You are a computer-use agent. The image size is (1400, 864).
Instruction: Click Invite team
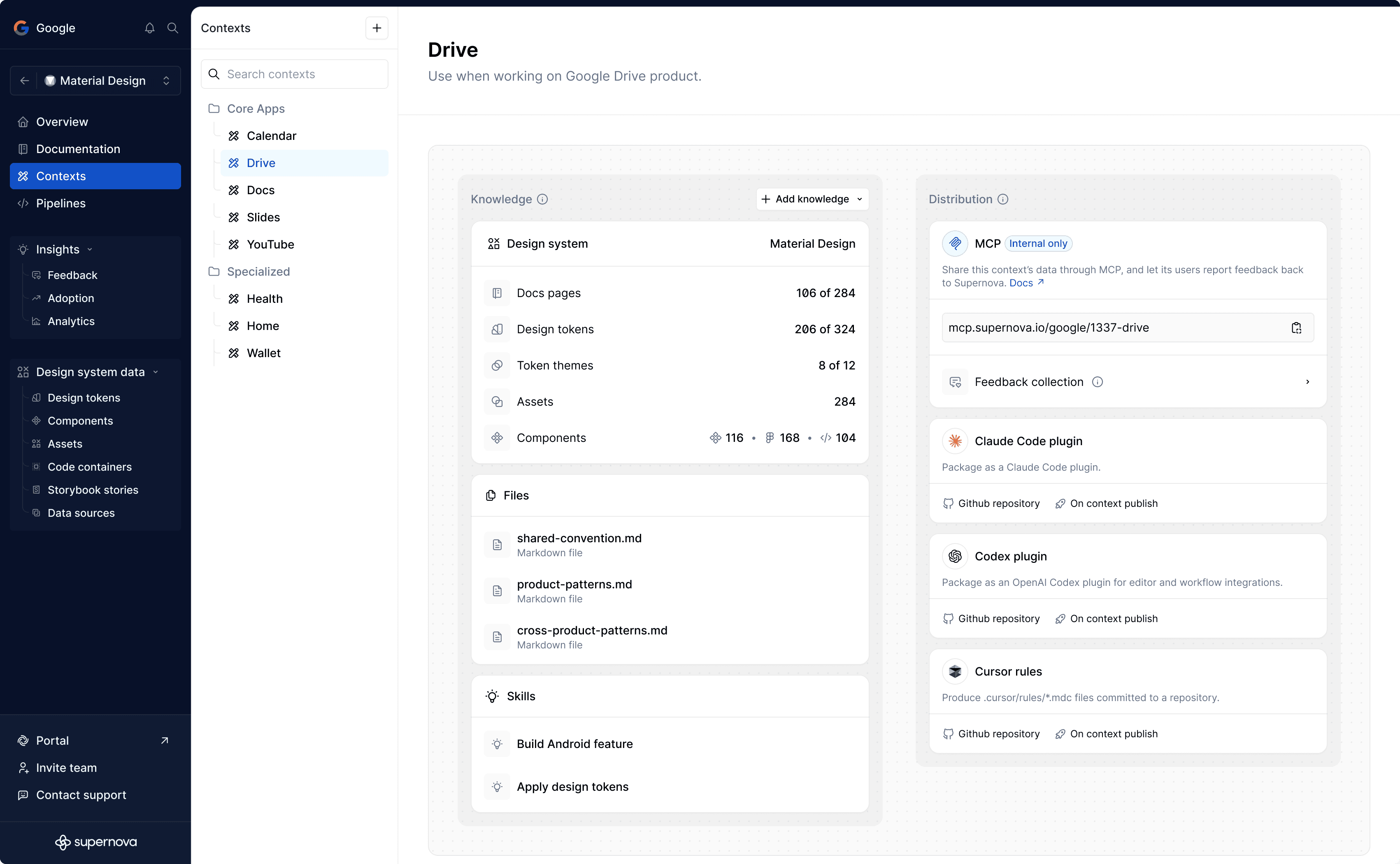point(95,768)
